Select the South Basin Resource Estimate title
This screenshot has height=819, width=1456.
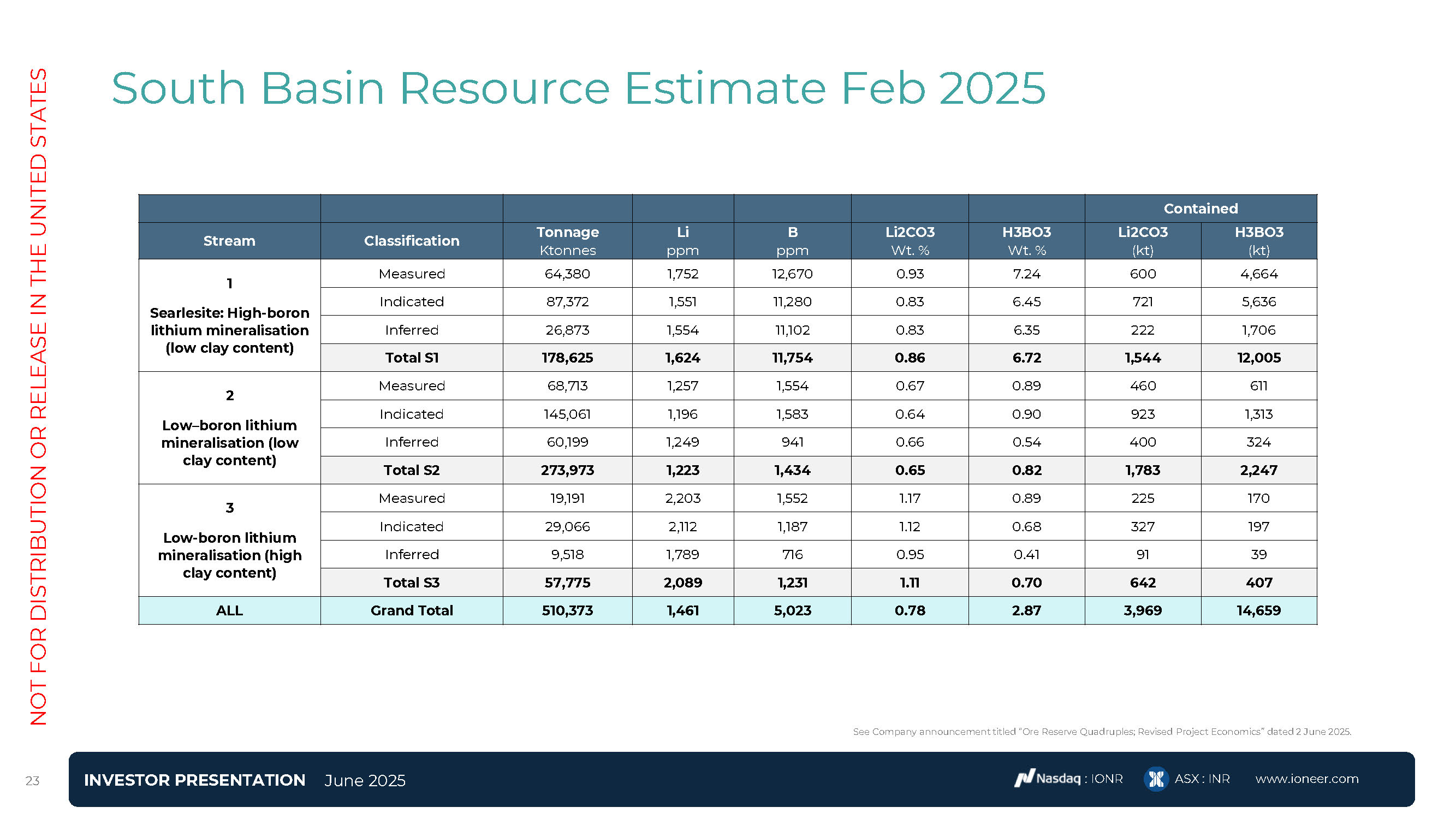coord(578,88)
